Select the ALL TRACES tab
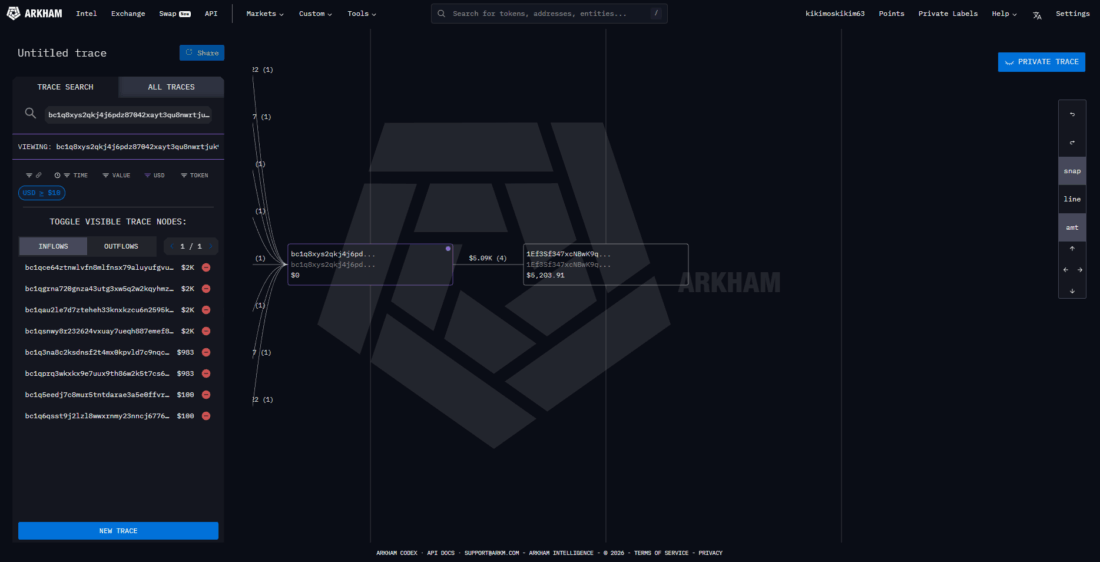The height and width of the screenshot is (562, 1100). pos(171,87)
